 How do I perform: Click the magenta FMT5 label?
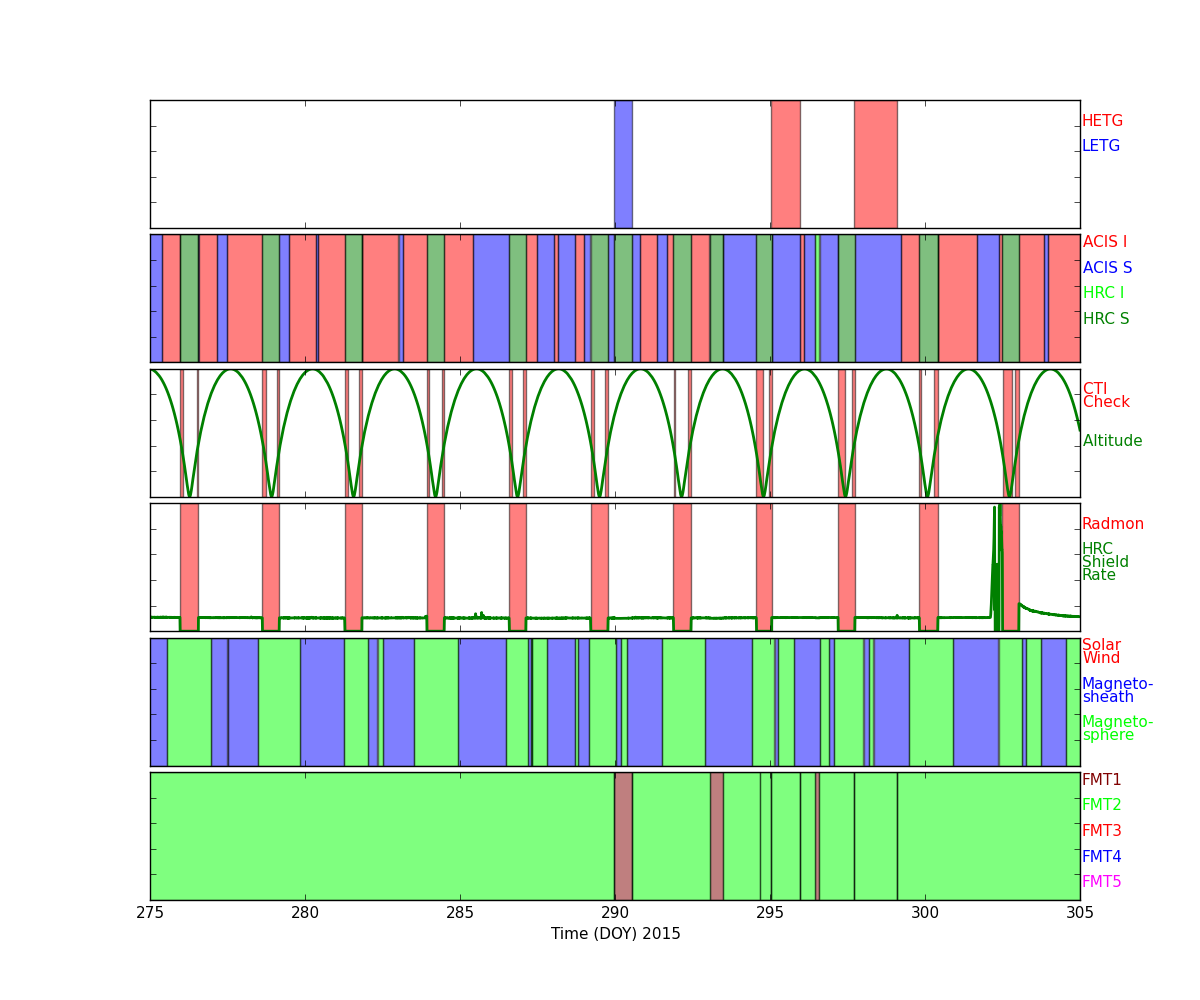[x=1101, y=882]
